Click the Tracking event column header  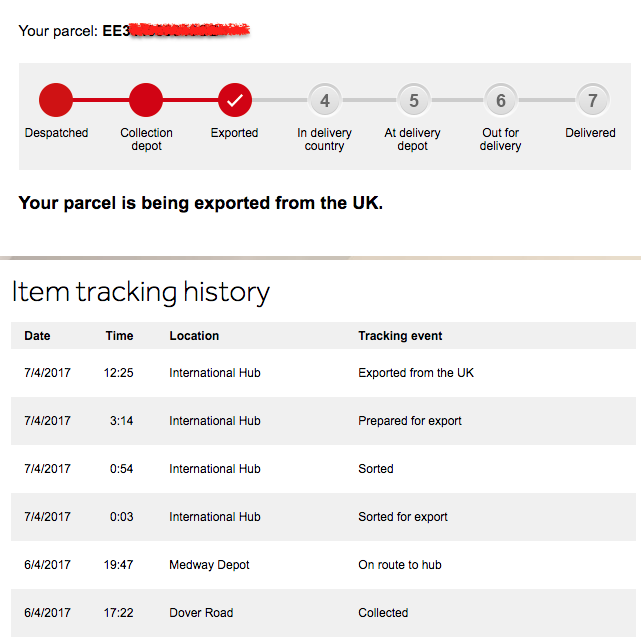click(x=400, y=336)
